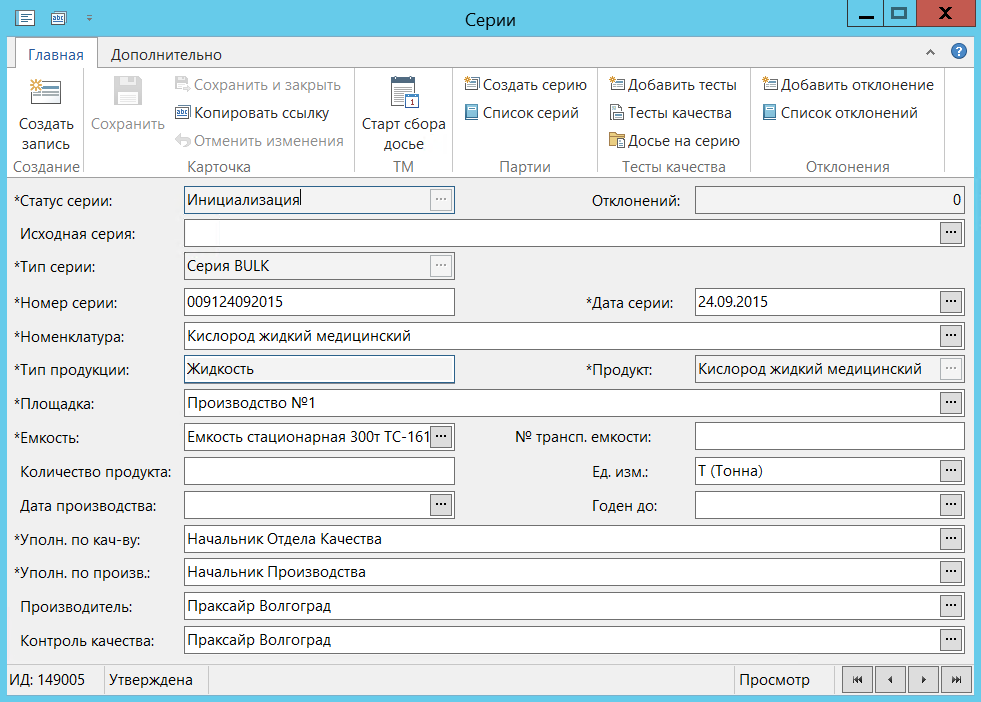Click the ИД: 149005 status entry
981x702 pixels.
tap(47, 680)
